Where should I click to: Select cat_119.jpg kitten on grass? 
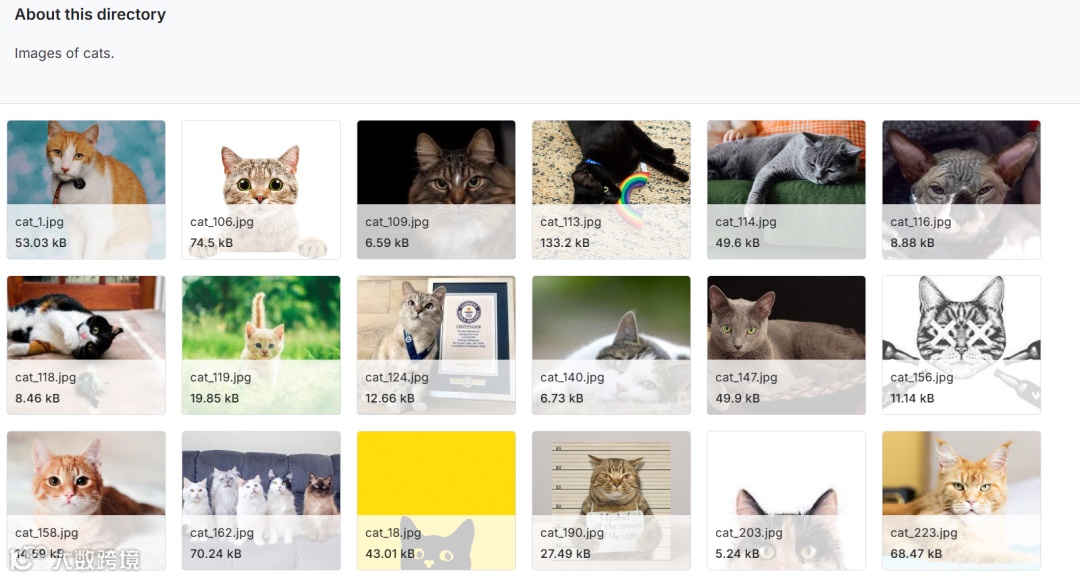[261, 346]
